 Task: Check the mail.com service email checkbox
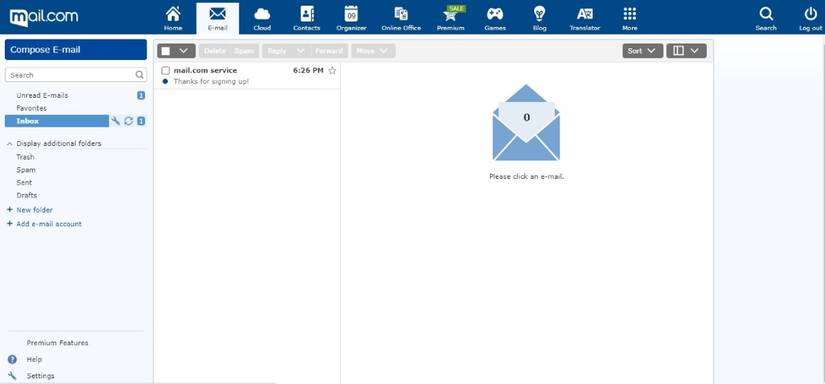(x=166, y=70)
